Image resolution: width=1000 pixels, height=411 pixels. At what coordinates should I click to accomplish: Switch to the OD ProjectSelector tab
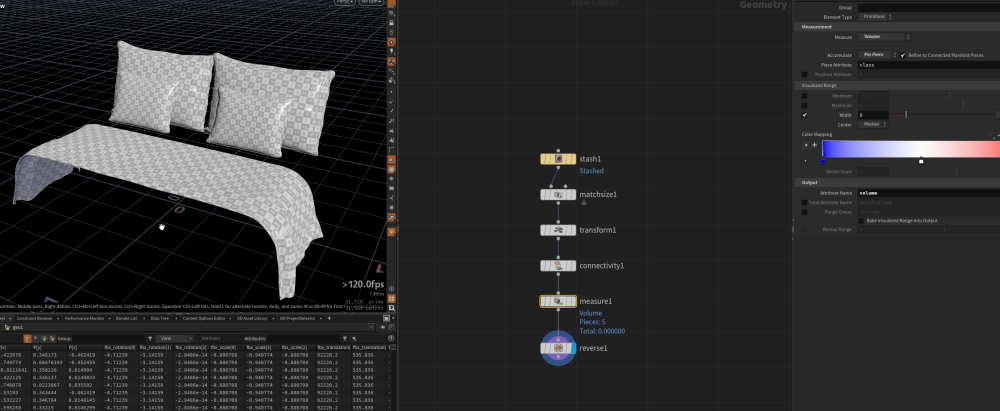pos(298,318)
